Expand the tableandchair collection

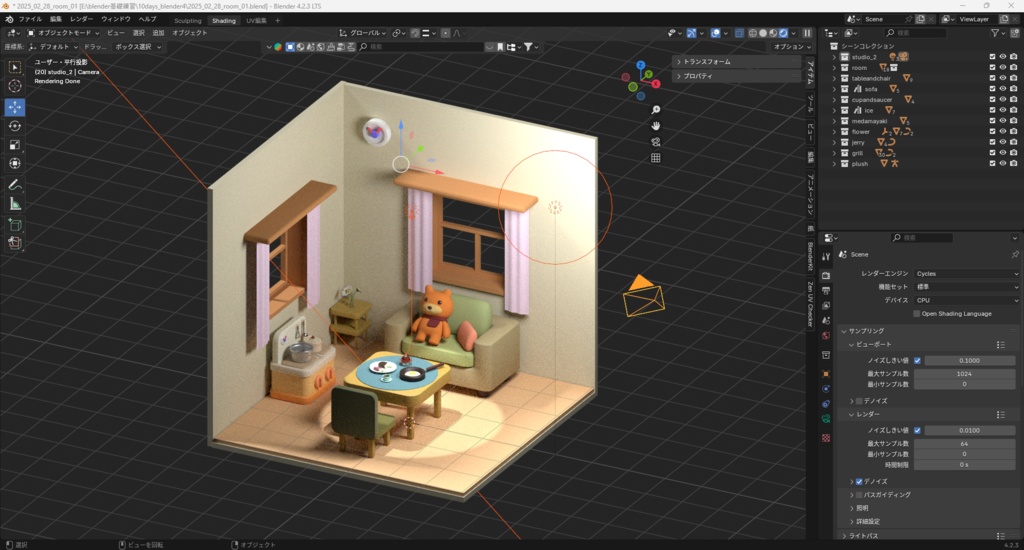(834, 78)
